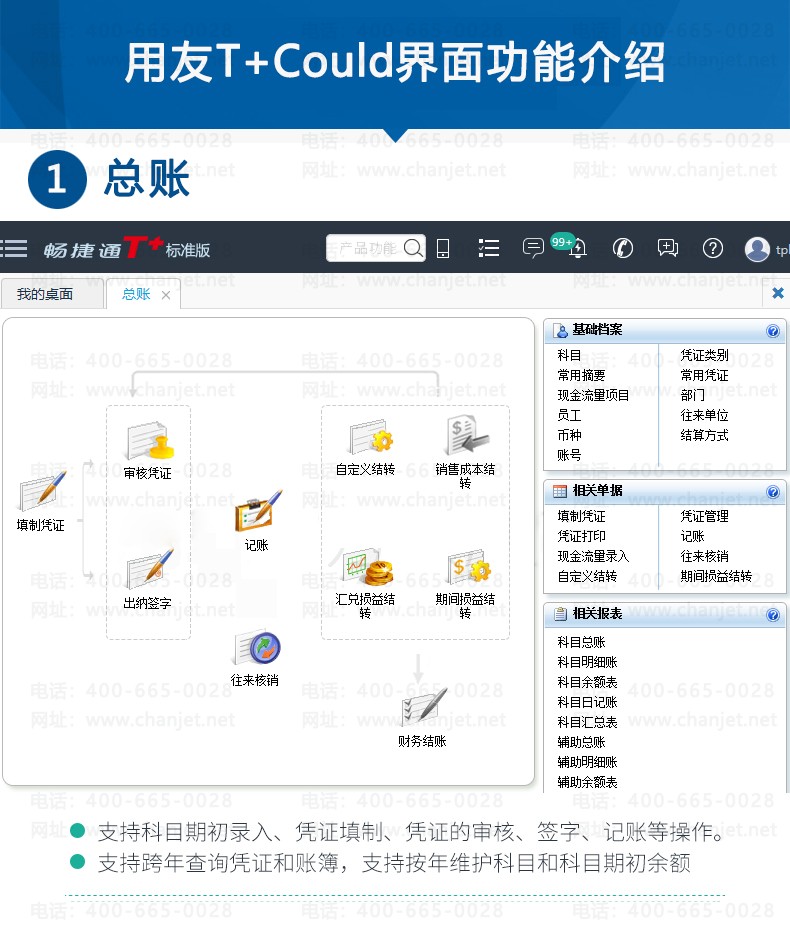Screen dimensions: 790x930
Task: Open 科目总账 report
Action: [581, 642]
